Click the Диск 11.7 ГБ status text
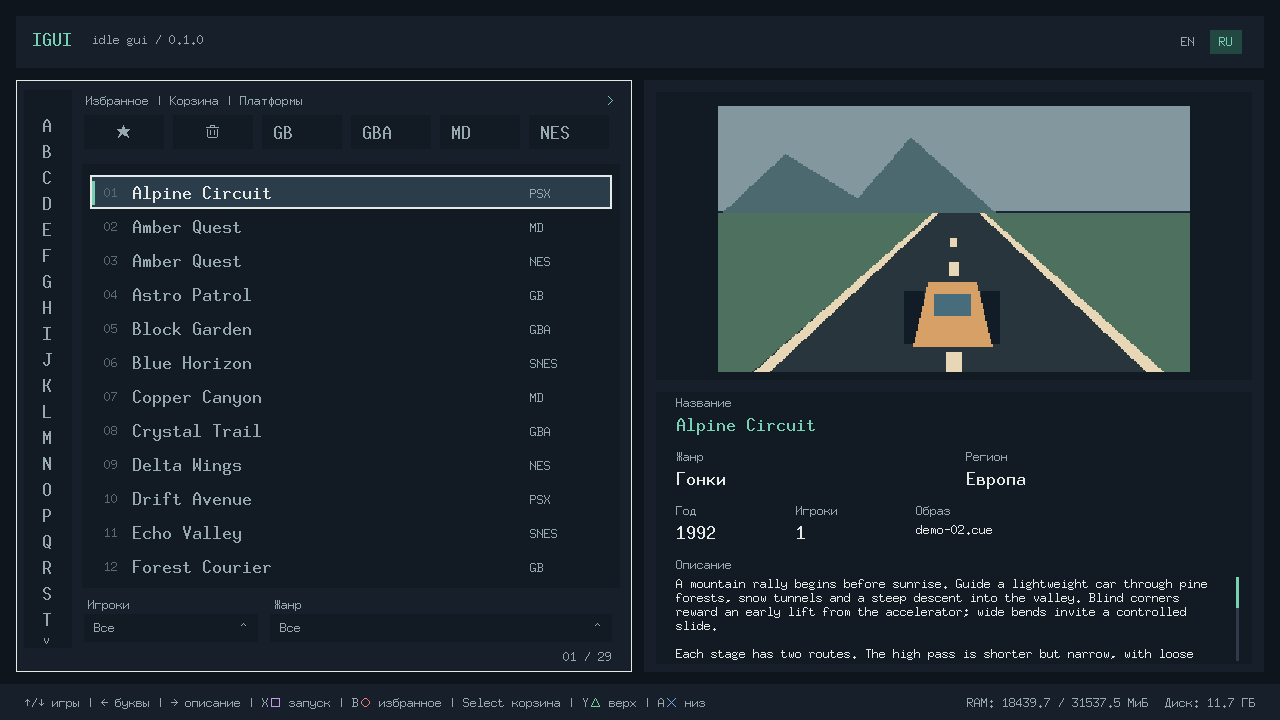 click(x=1210, y=703)
